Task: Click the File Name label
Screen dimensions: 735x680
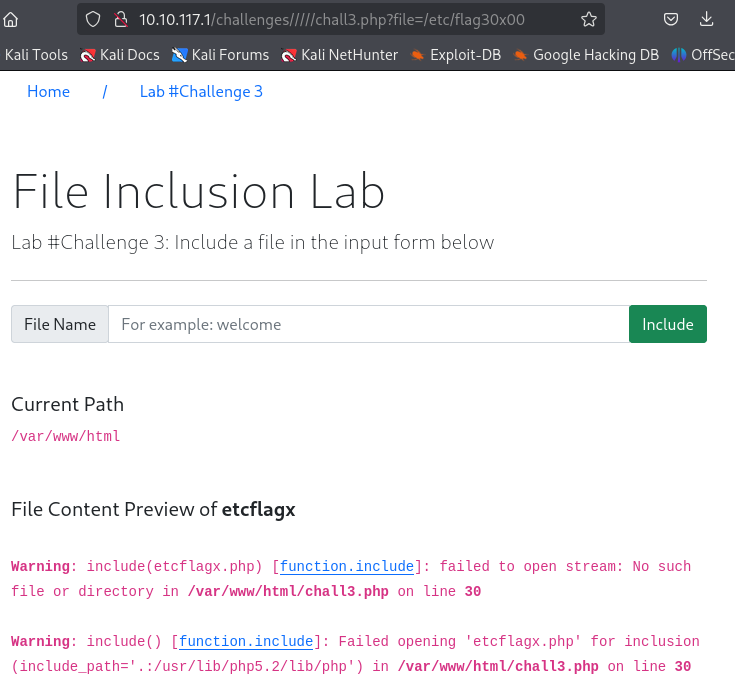Action: (x=60, y=324)
